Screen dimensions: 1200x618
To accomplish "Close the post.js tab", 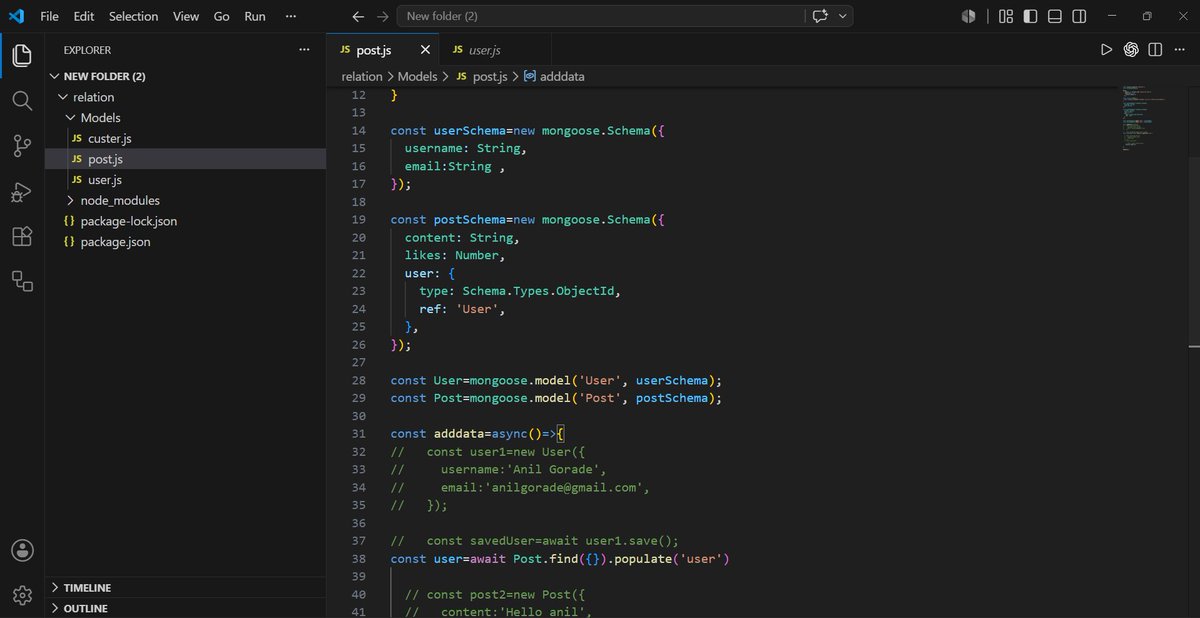I will 425,50.
